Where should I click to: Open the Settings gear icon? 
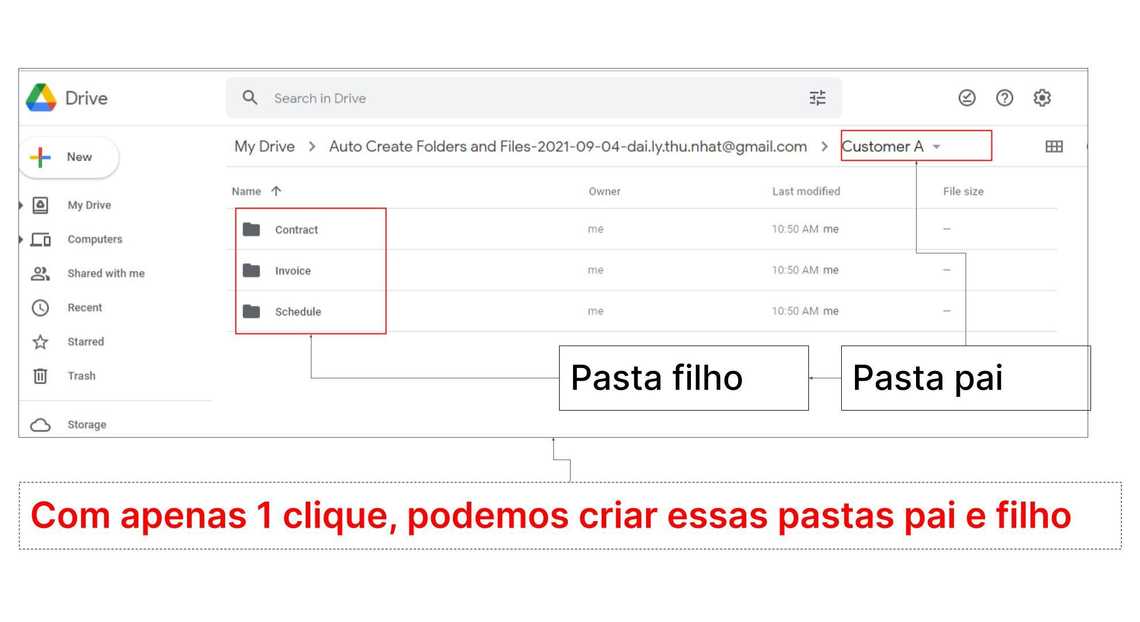coord(1042,97)
